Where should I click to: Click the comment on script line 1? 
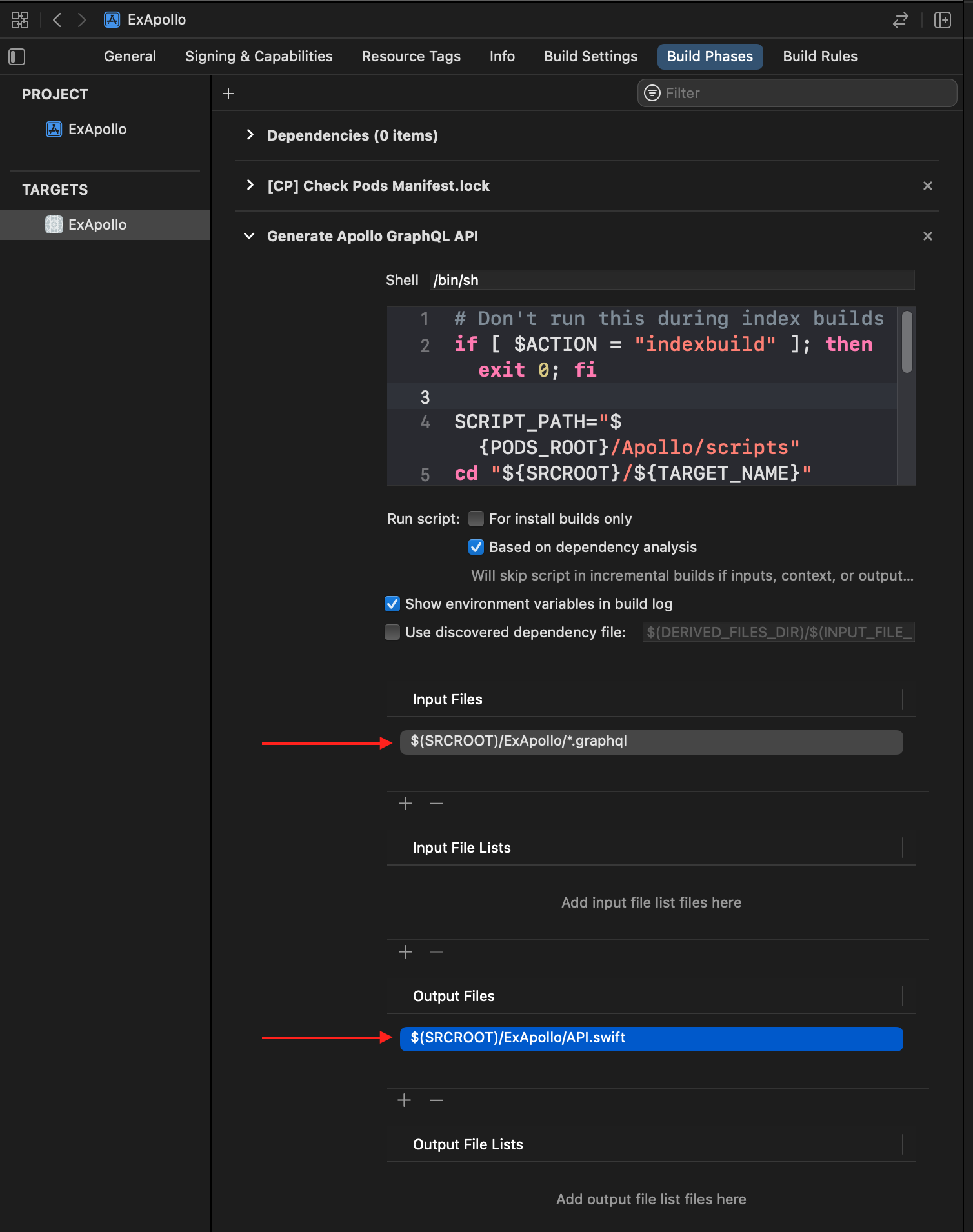pyautogui.click(x=669, y=319)
